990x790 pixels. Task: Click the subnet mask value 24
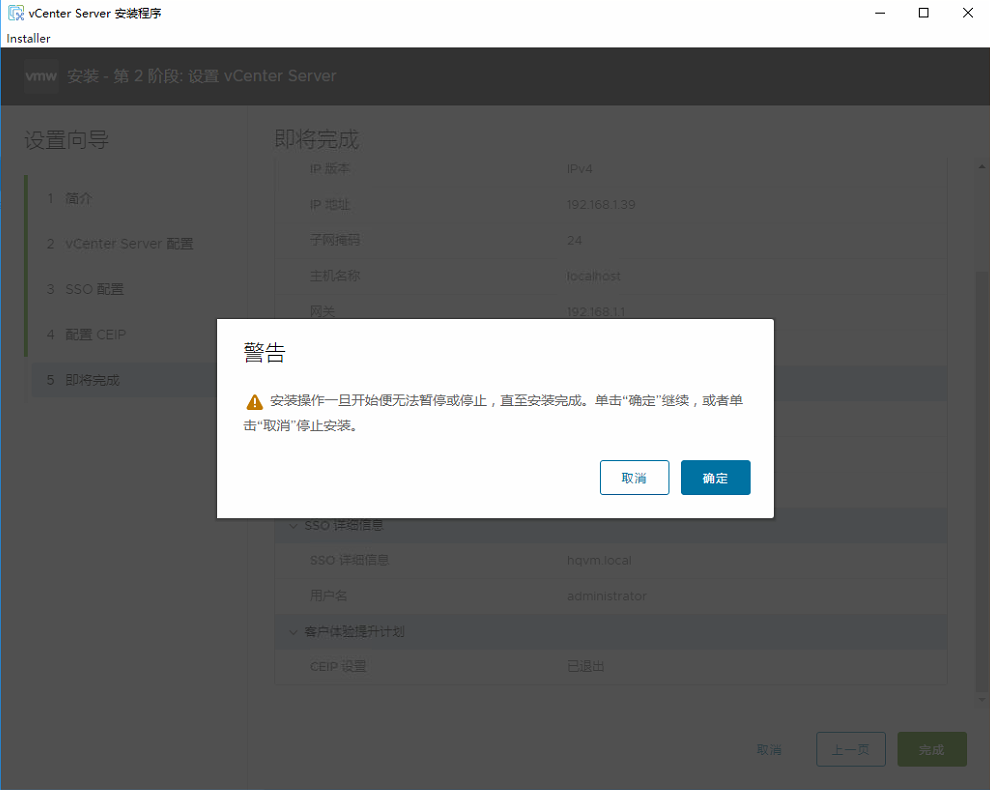pyautogui.click(x=574, y=240)
